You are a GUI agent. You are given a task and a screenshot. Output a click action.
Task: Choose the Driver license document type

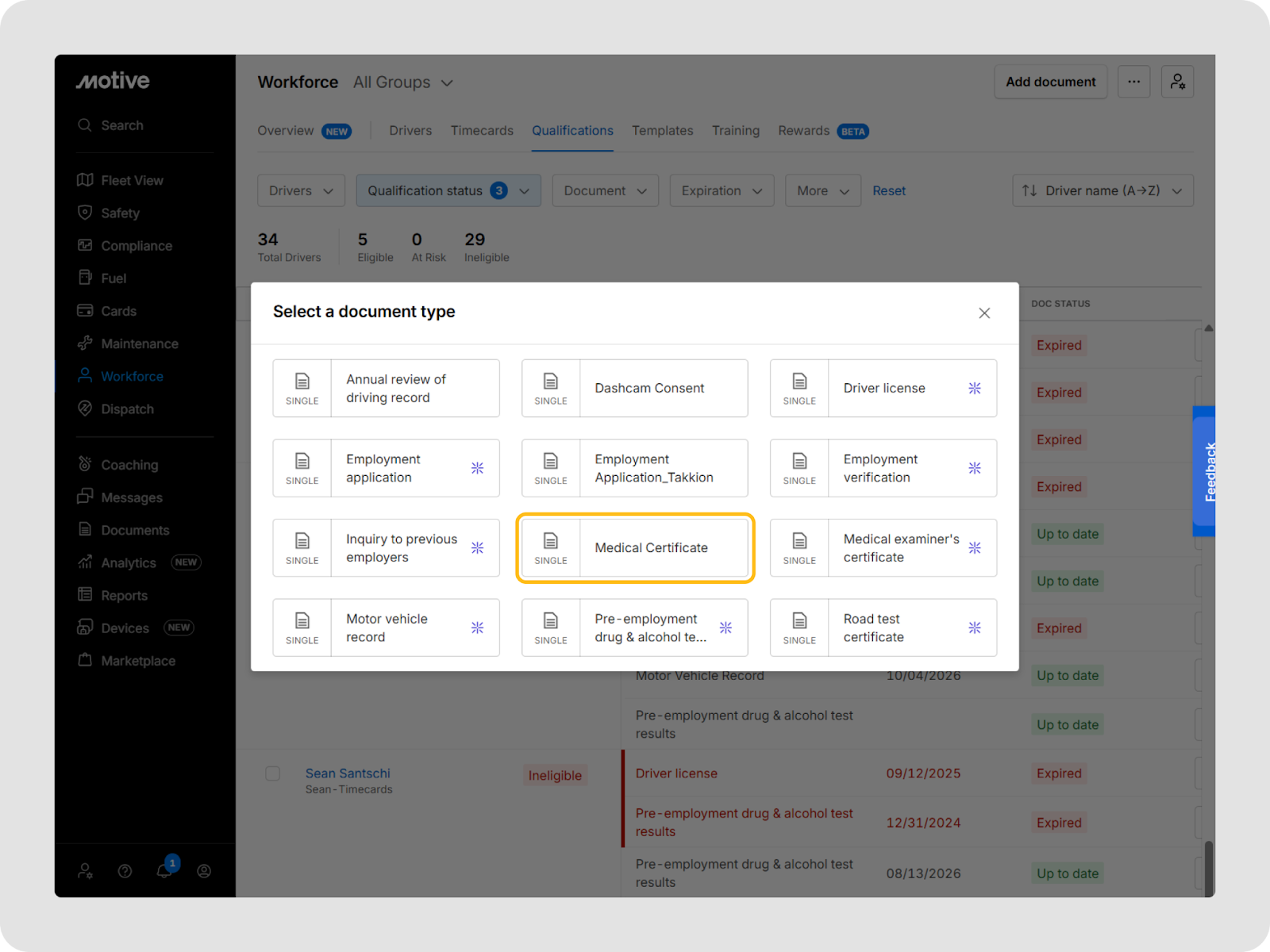[883, 389]
